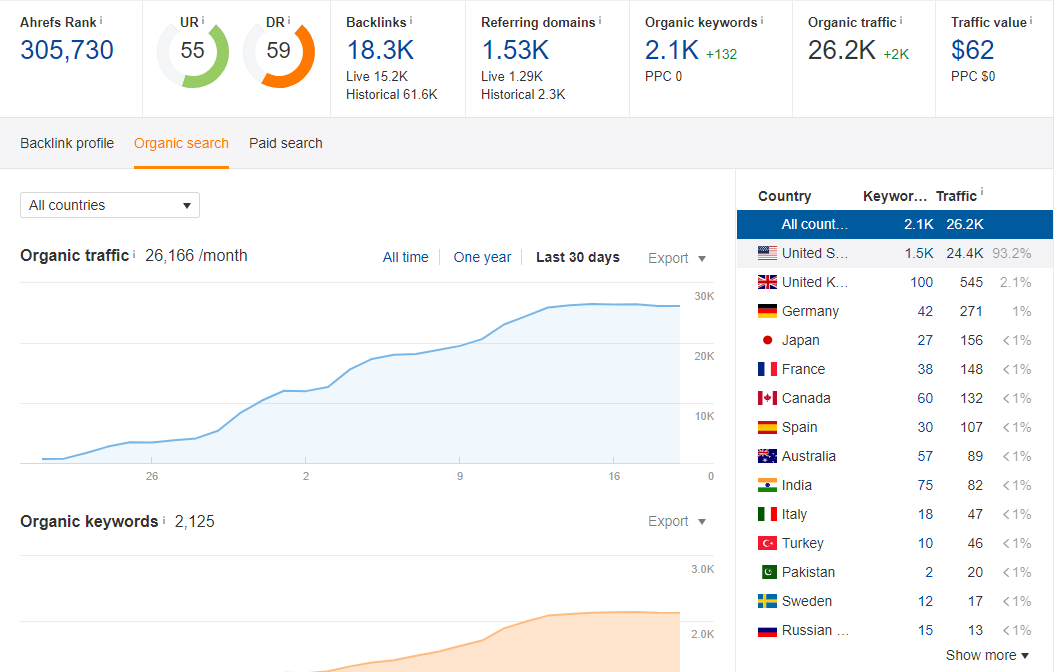Open the All countries dropdown
The image size is (1054, 672).
tap(110, 205)
